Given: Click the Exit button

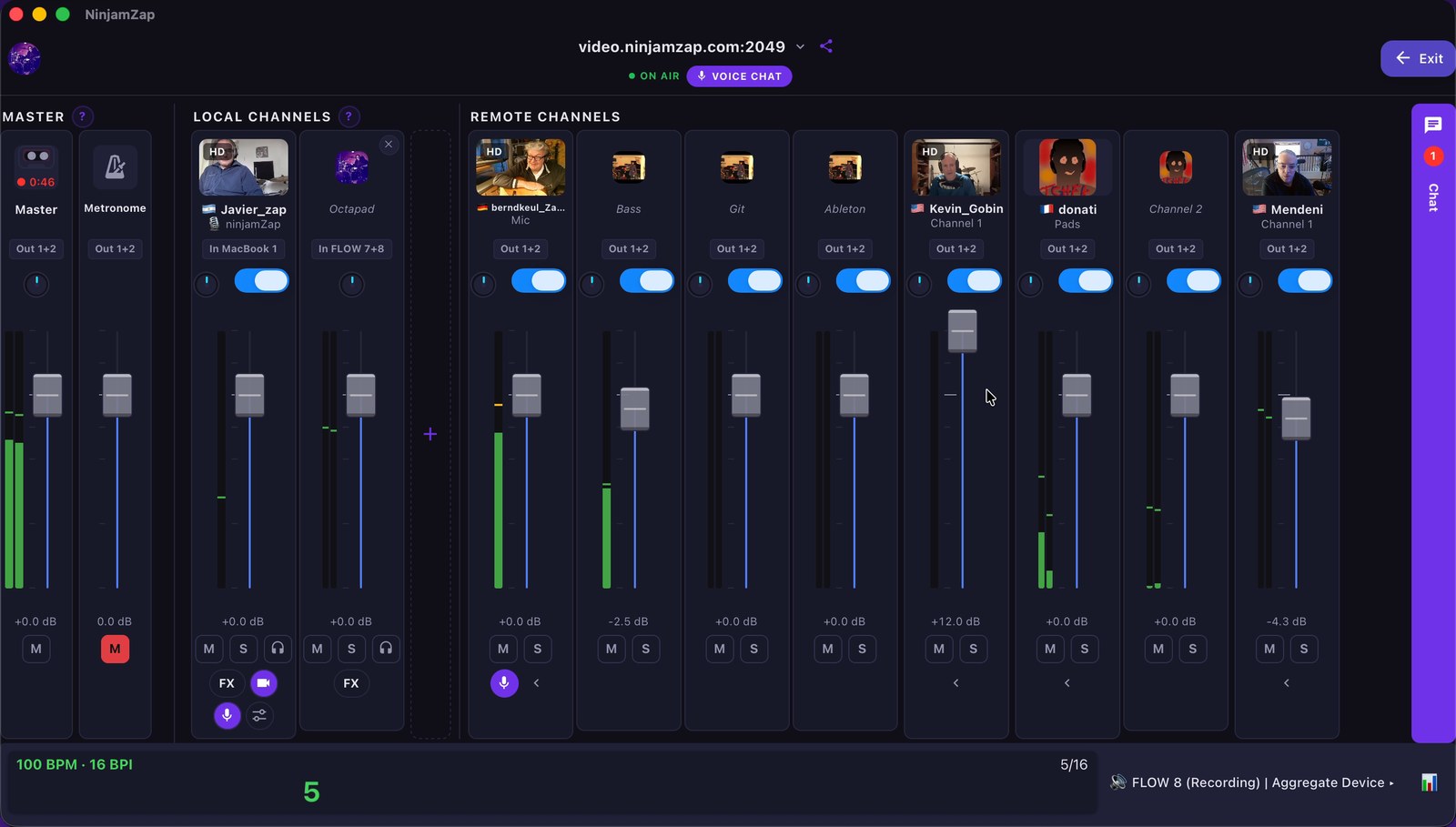Looking at the screenshot, I should pos(1419,58).
